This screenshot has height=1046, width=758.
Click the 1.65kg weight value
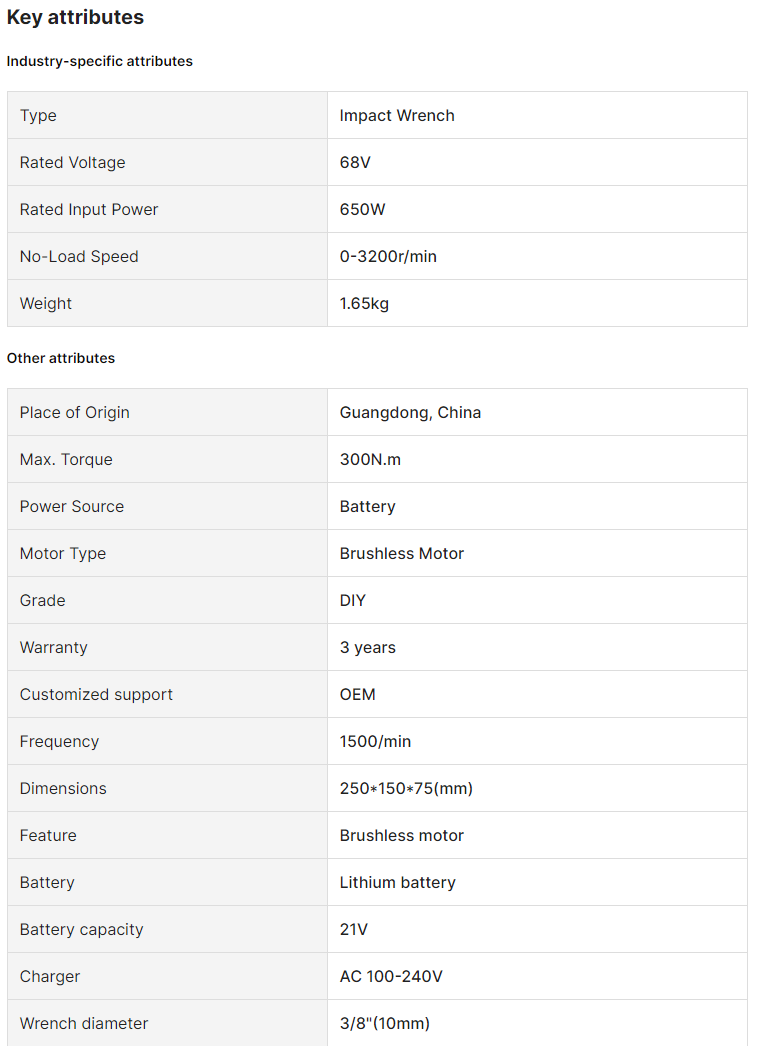(364, 303)
